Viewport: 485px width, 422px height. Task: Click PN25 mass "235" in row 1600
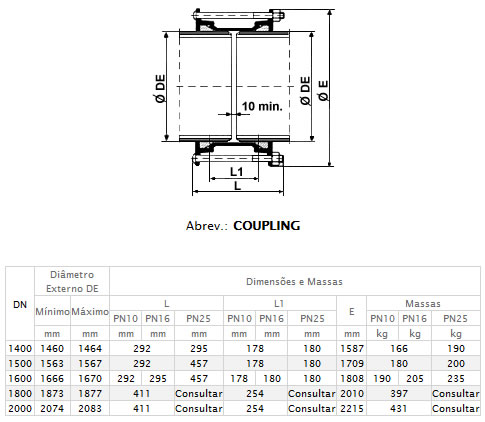point(456,379)
